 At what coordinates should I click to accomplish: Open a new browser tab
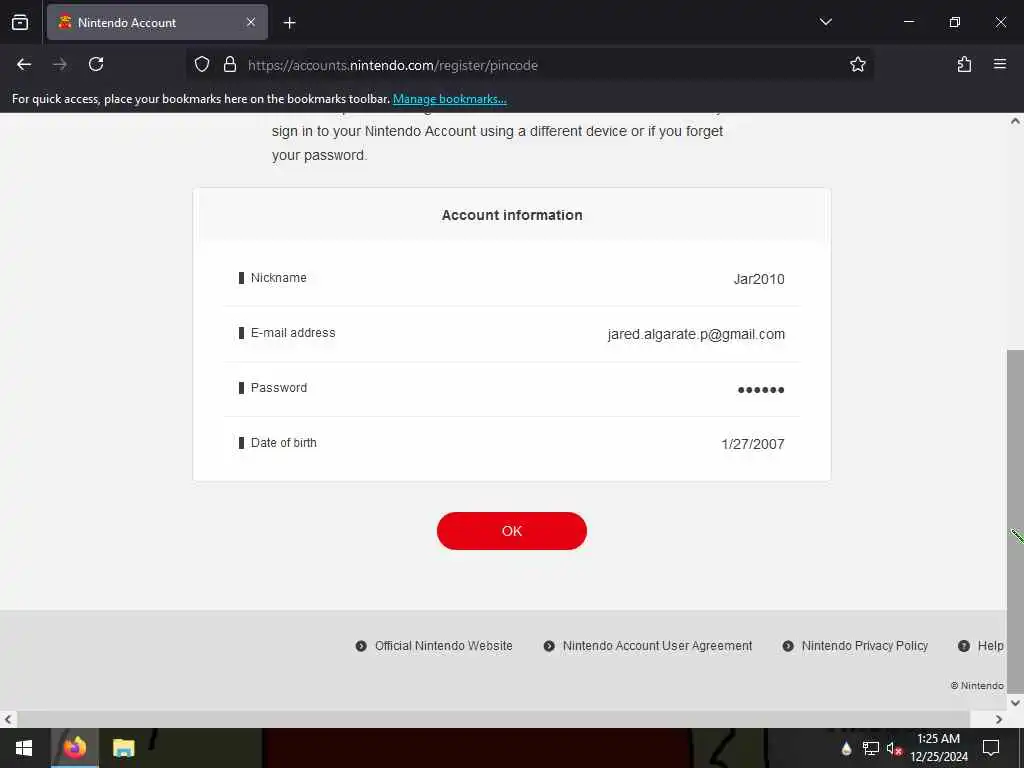[x=289, y=23]
